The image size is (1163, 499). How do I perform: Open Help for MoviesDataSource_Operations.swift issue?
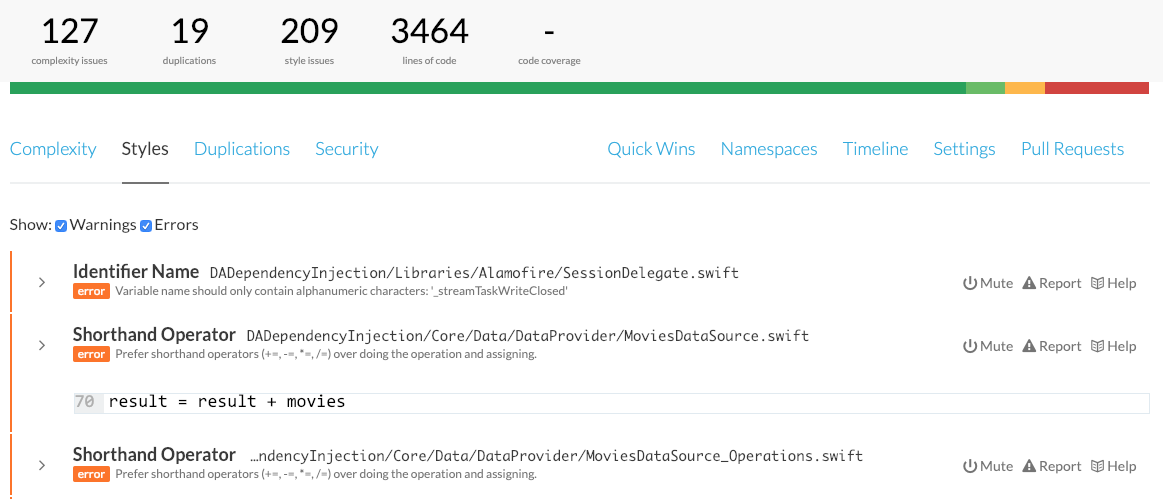(1113, 466)
